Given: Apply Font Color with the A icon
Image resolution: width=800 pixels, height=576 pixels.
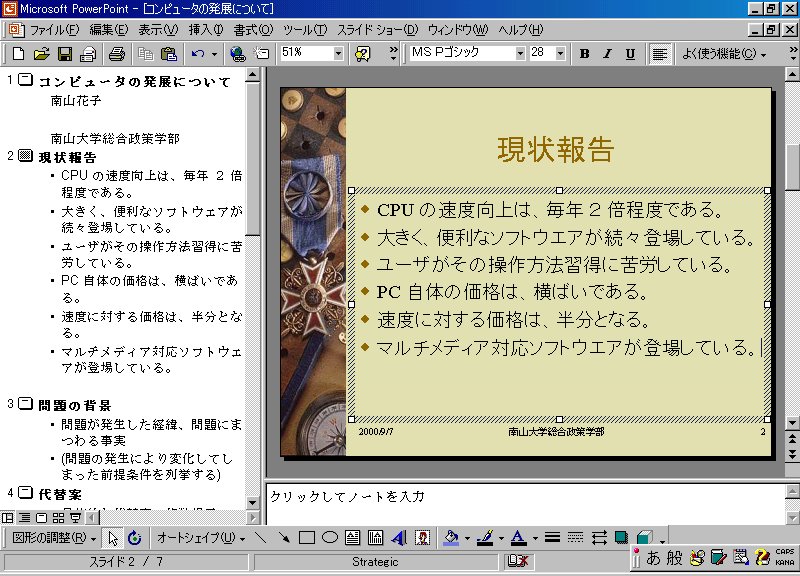Looking at the screenshot, I should (x=518, y=537).
